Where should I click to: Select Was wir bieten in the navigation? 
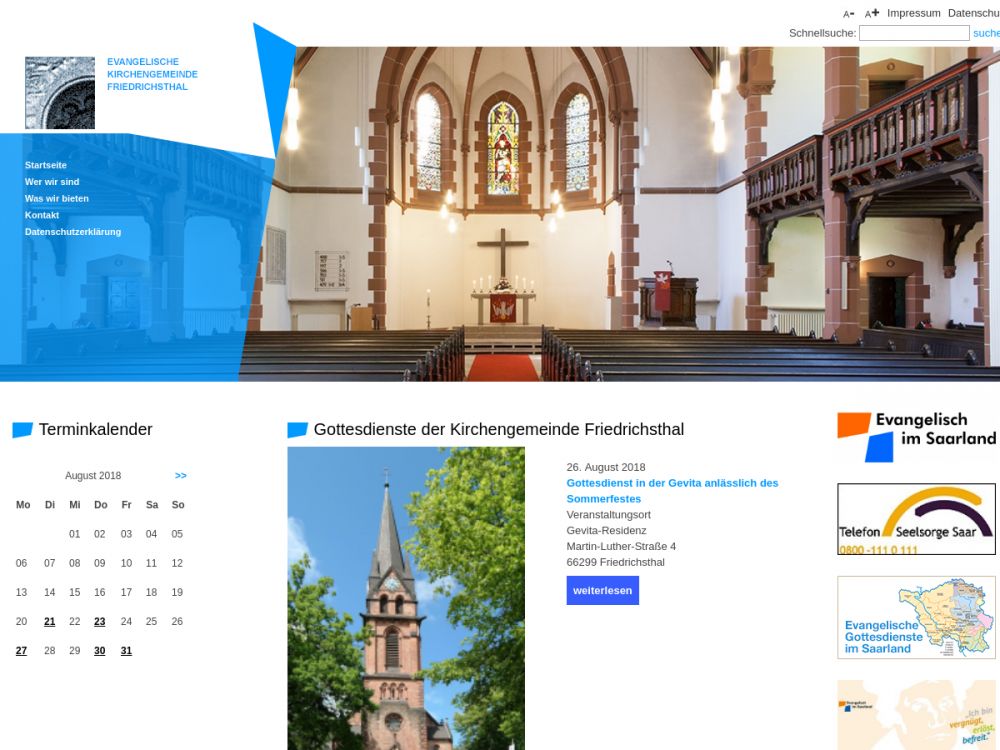(x=57, y=198)
